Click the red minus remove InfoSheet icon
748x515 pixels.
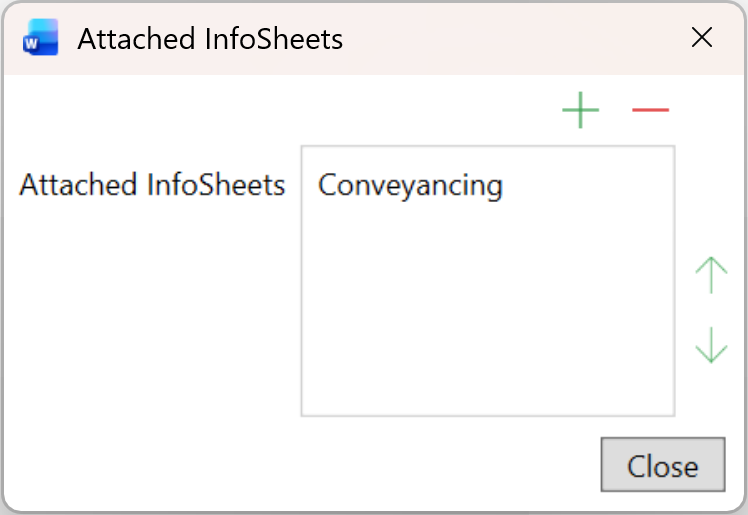coord(650,110)
